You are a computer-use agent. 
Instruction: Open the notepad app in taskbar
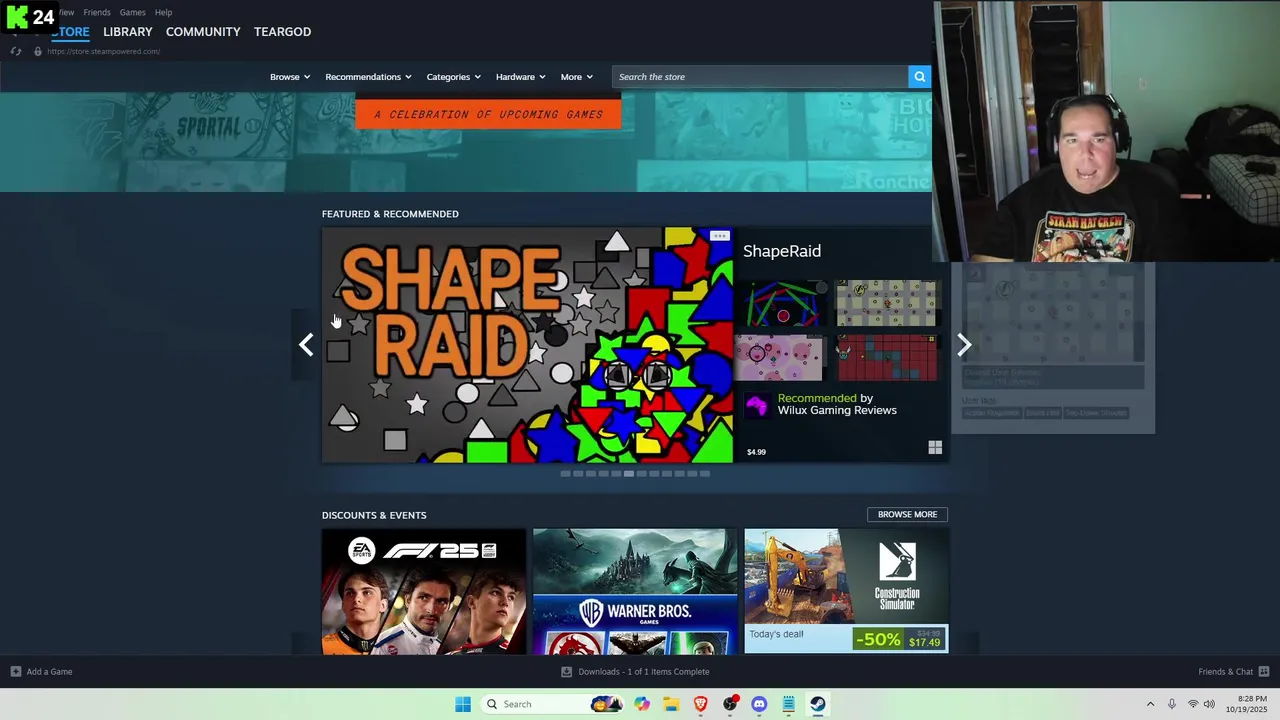(x=788, y=704)
